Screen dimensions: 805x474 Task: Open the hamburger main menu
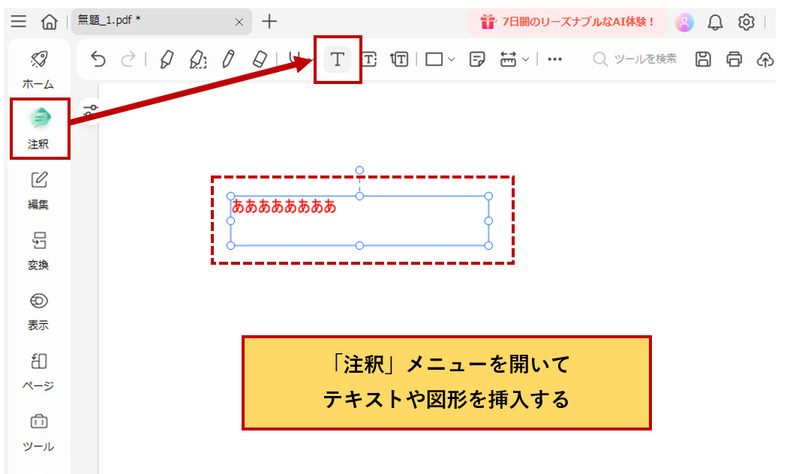tap(18, 21)
